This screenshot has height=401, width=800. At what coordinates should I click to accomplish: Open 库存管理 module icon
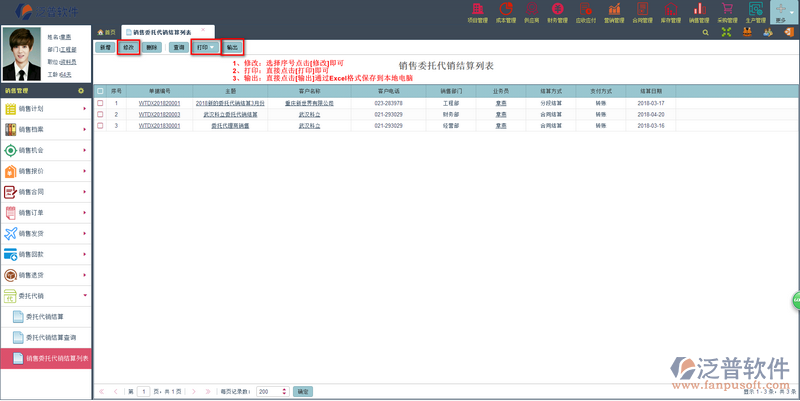tap(670, 12)
